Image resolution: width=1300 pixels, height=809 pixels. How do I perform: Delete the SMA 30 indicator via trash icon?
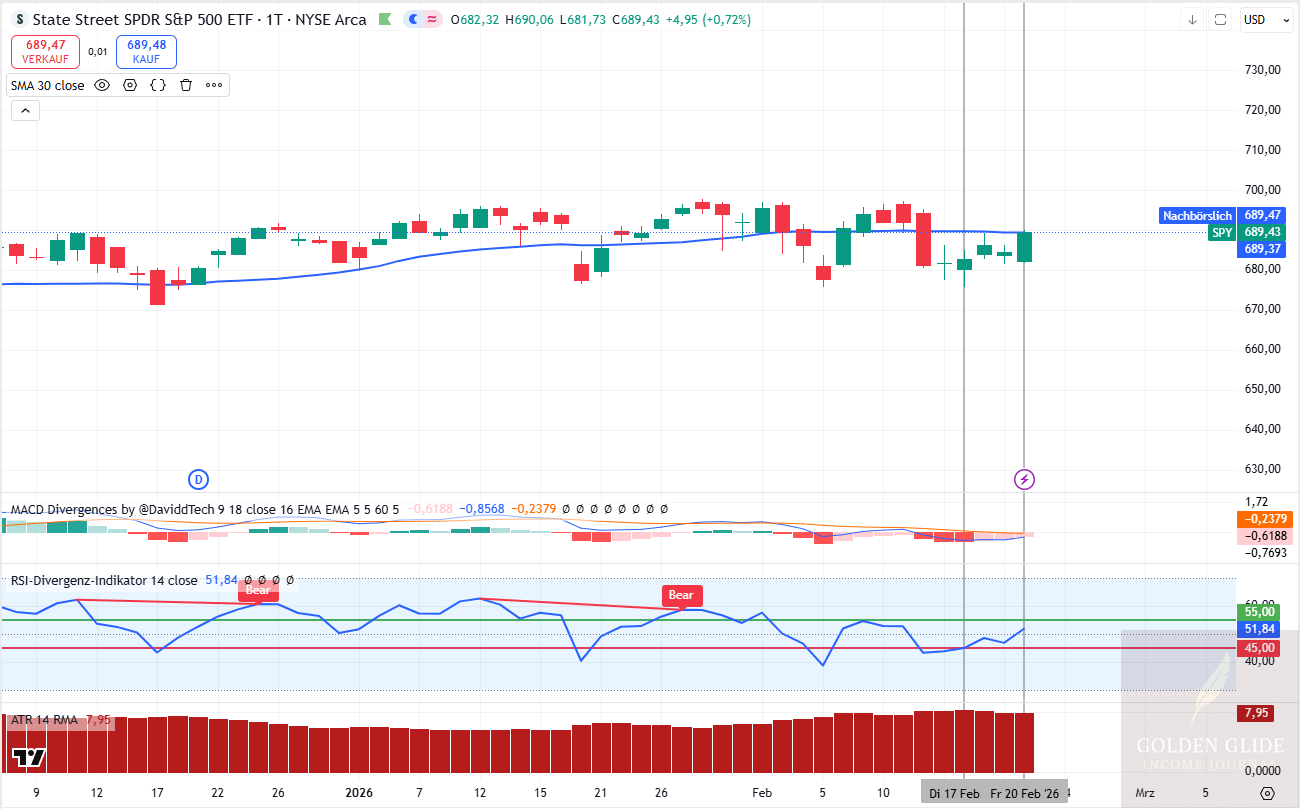[185, 85]
